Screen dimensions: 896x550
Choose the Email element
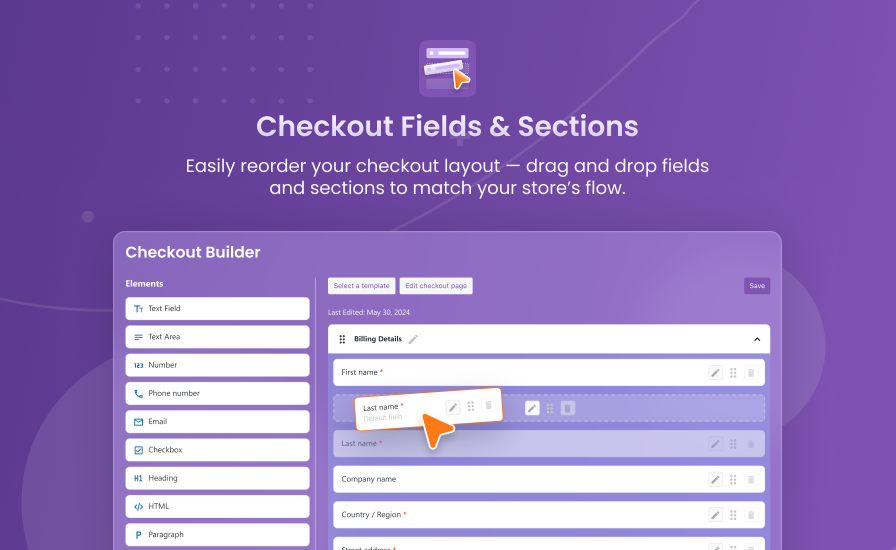click(x=217, y=422)
